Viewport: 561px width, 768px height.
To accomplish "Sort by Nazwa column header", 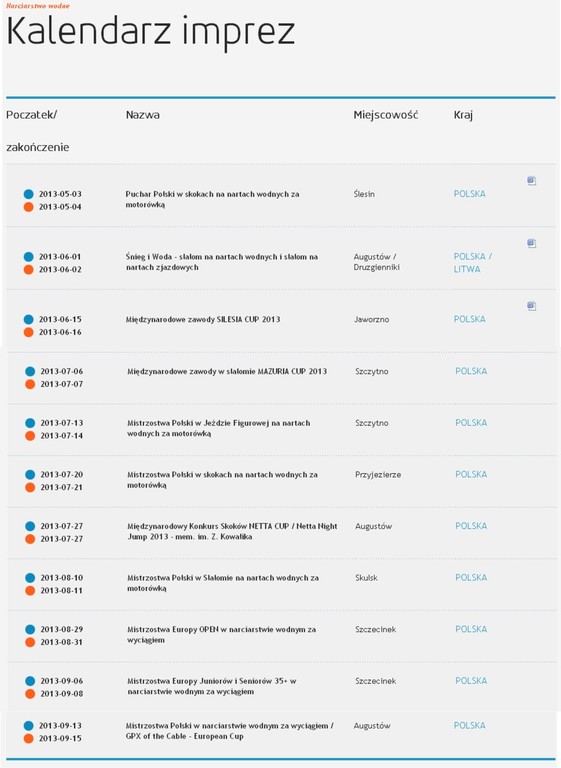I will pyautogui.click(x=143, y=115).
